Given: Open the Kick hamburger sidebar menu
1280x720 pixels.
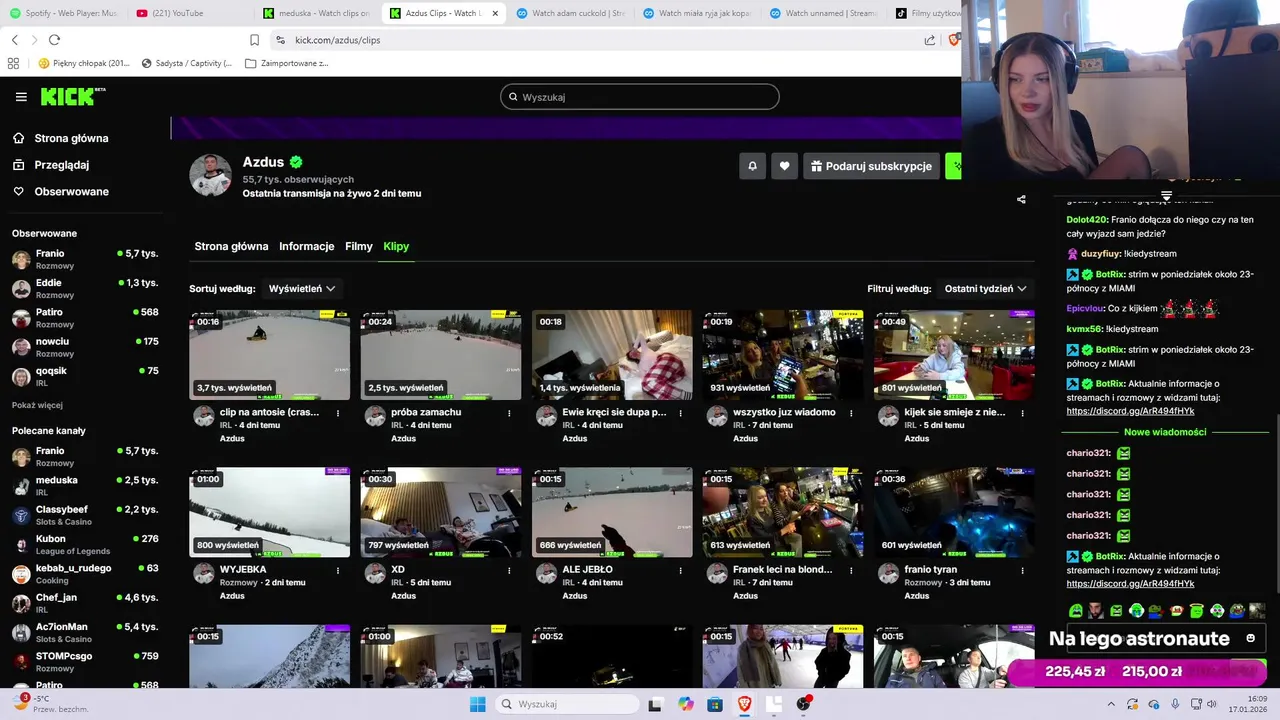Looking at the screenshot, I should click(x=21, y=97).
